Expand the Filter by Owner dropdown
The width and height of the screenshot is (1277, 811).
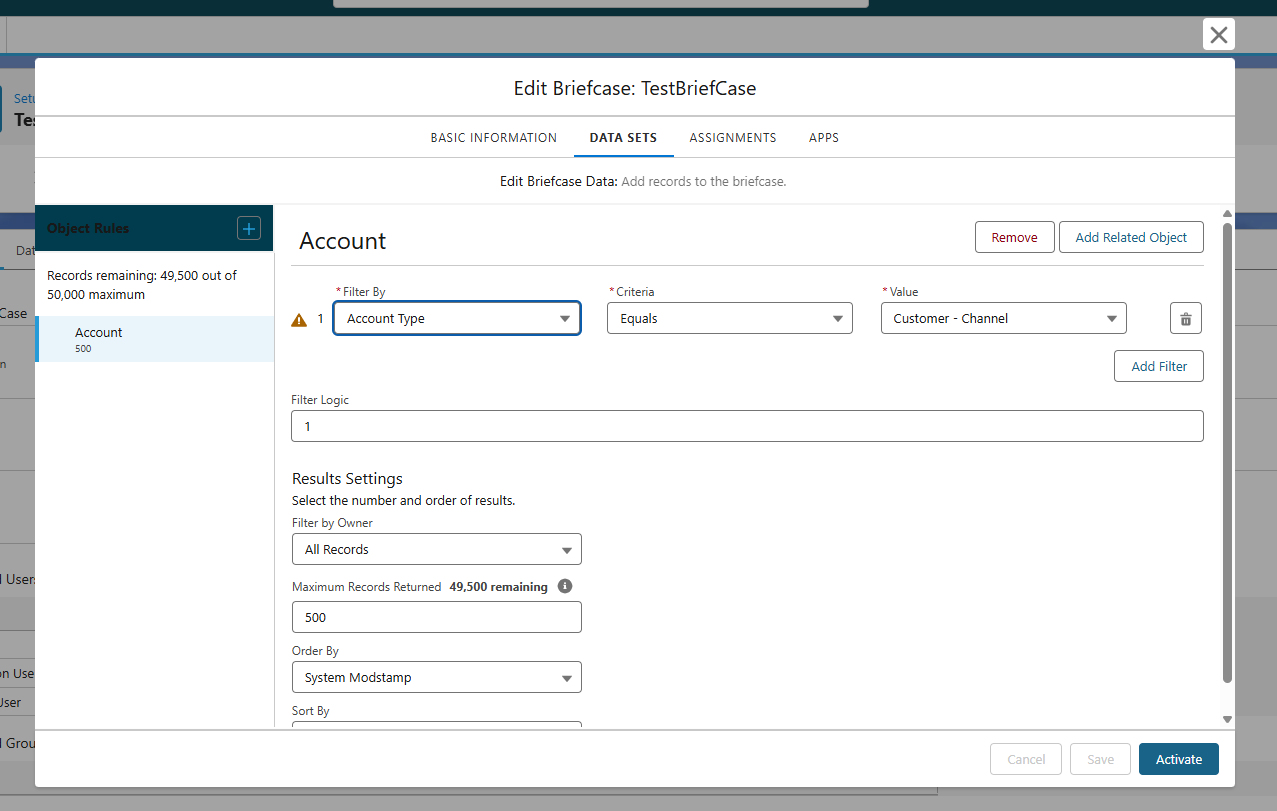(x=436, y=550)
